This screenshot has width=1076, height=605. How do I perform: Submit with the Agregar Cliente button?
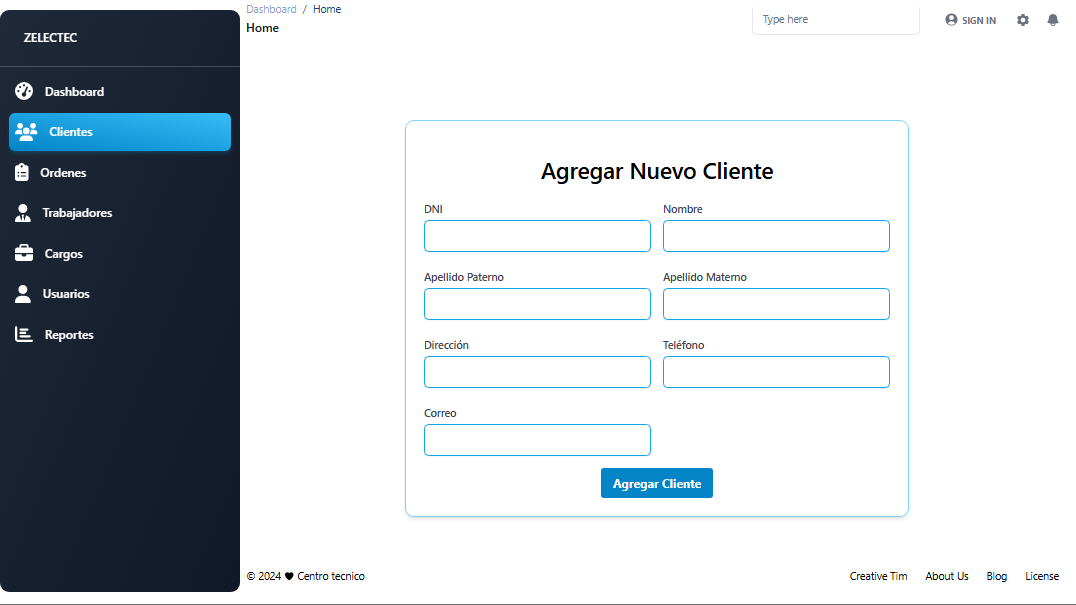(x=657, y=483)
